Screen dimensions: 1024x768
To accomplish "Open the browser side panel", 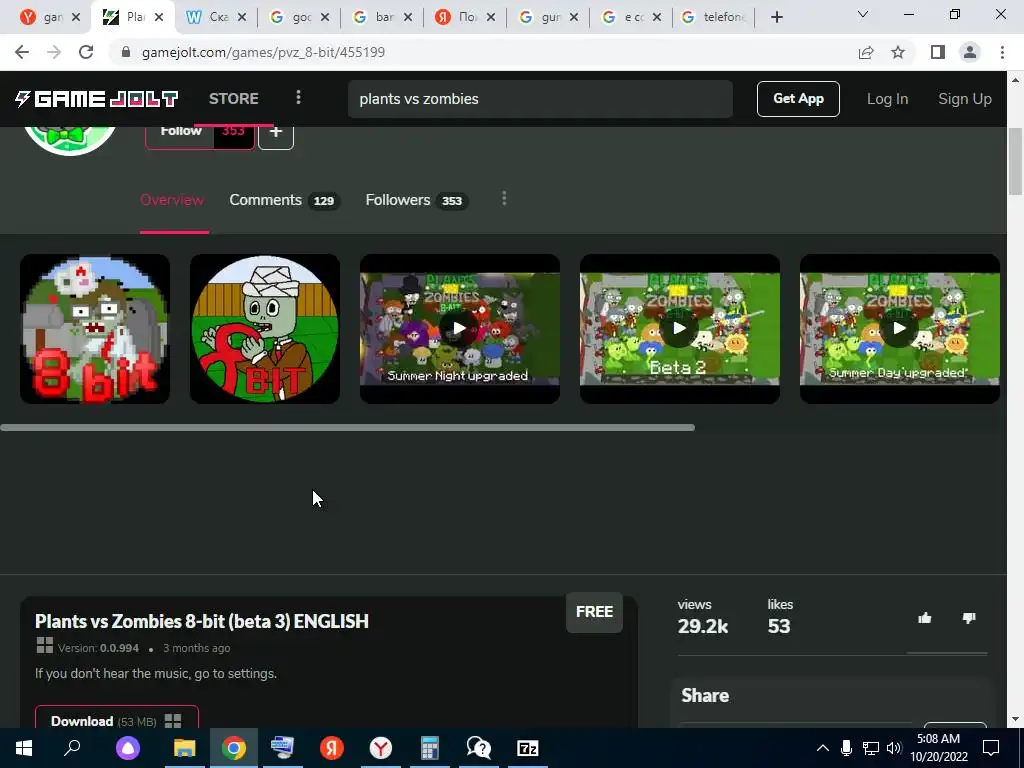I will [x=938, y=52].
